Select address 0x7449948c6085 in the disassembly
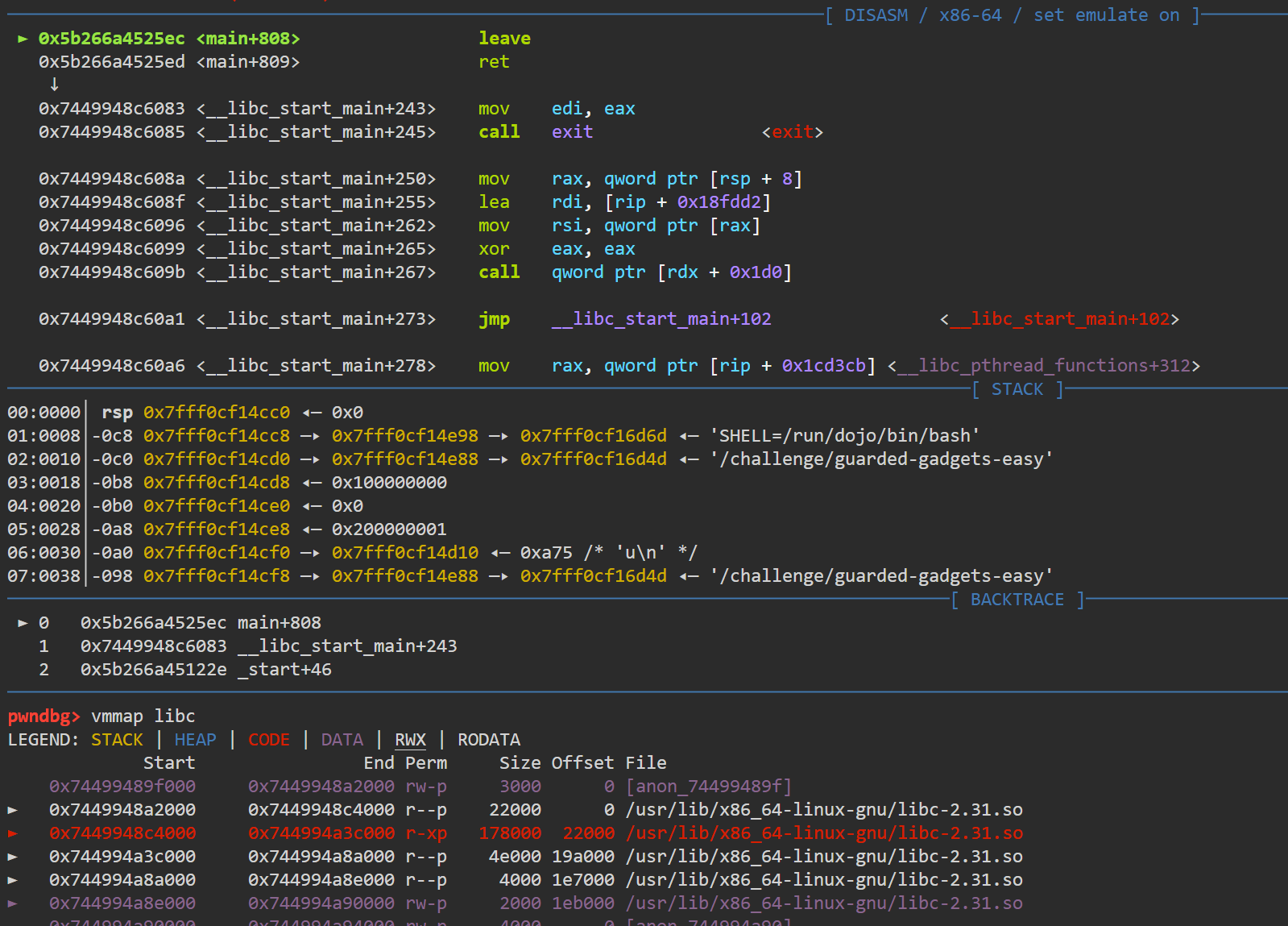The image size is (1288, 926). coord(112,132)
